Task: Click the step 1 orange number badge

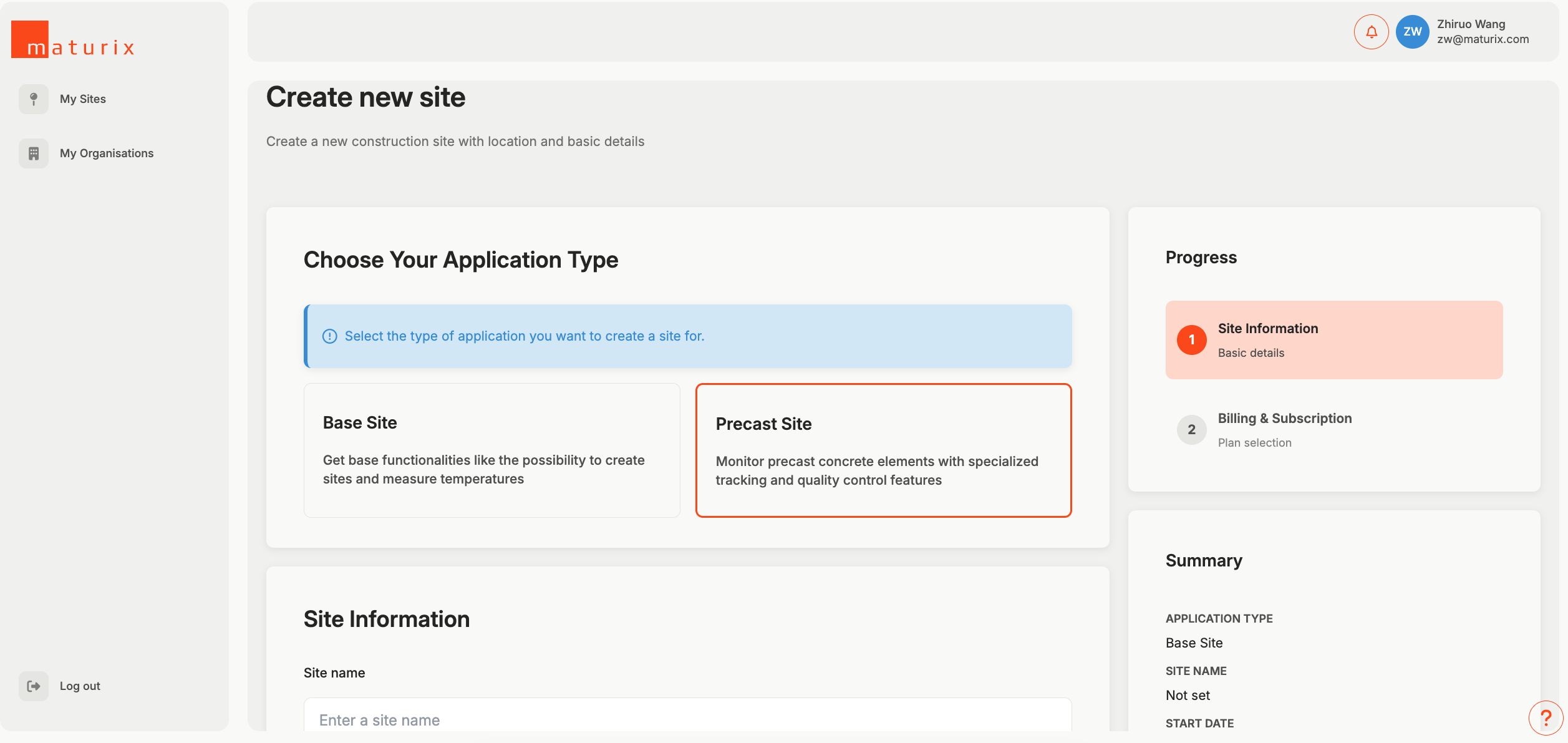Action: coord(1191,340)
